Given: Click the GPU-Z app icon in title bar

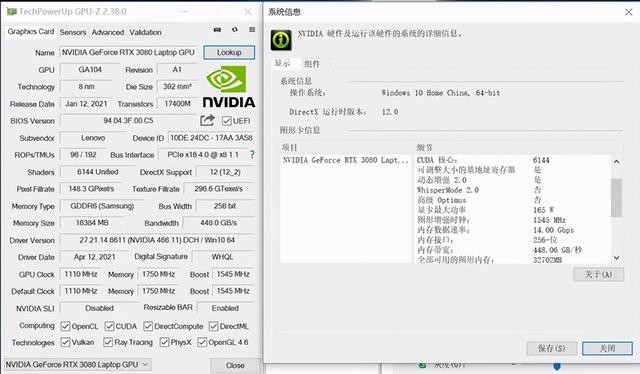Looking at the screenshot, I should (11, 11).
